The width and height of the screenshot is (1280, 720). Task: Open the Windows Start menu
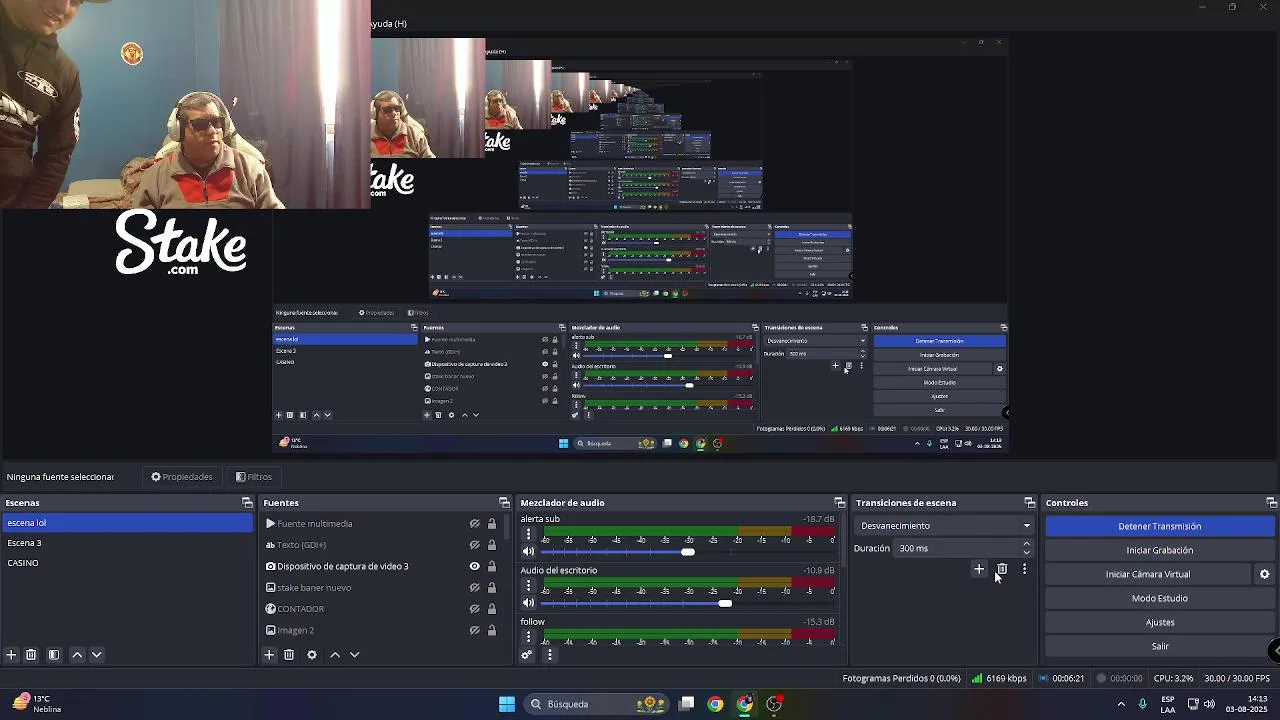coord(507,704)
